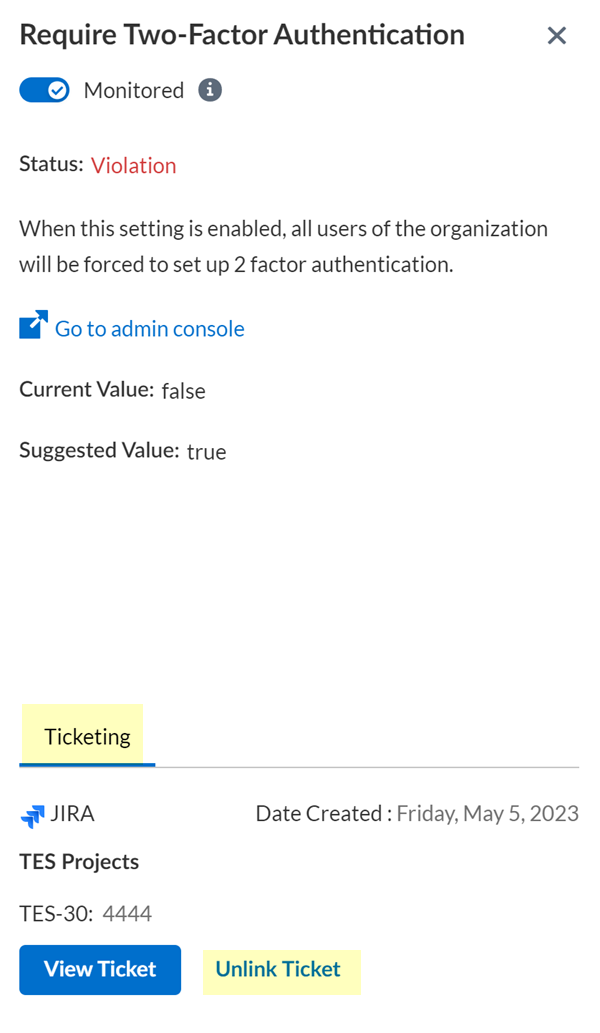Viewport: 600px width, 1033px height.
Task: Unlink Ticket from this setting
Action: click(x=278, y=969)
